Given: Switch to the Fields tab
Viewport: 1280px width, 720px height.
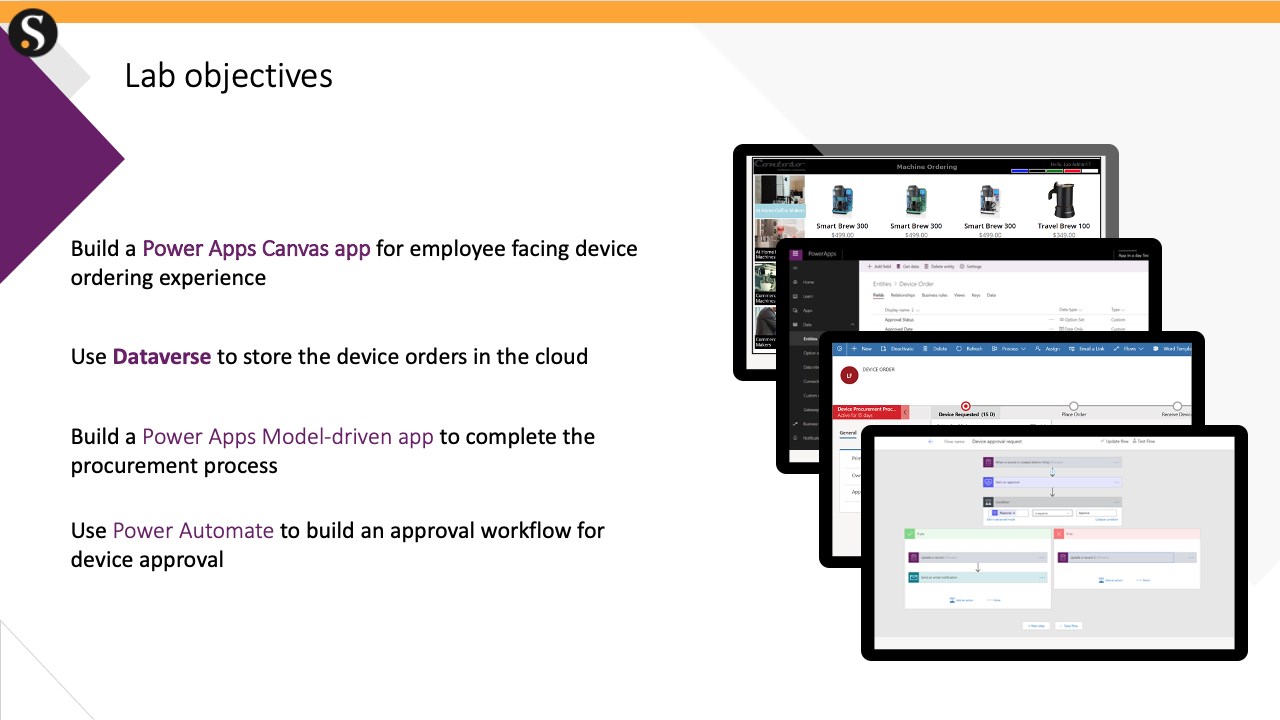Looking at the screenshot, I should (x=879, y=295).
